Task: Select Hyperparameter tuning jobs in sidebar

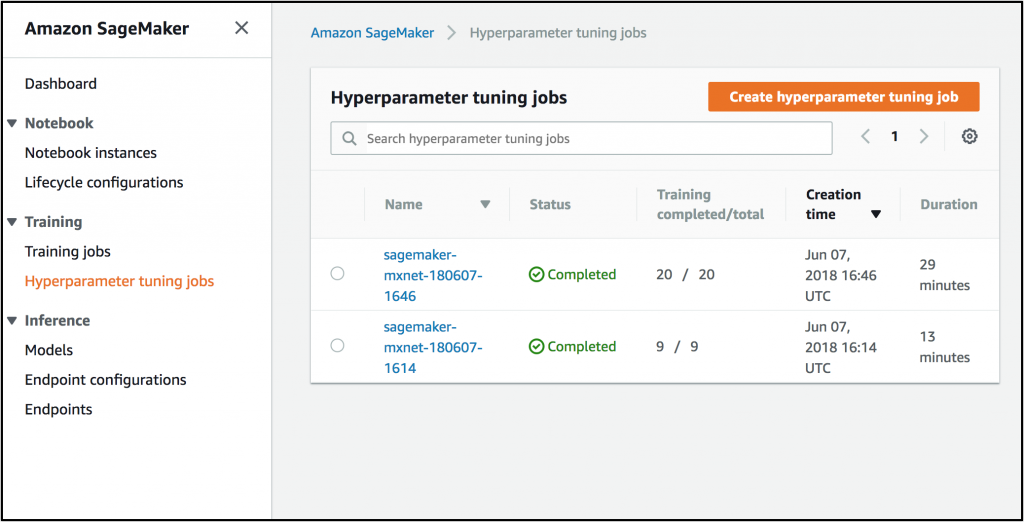Action: pyautogui.click(x=120, y=281)
